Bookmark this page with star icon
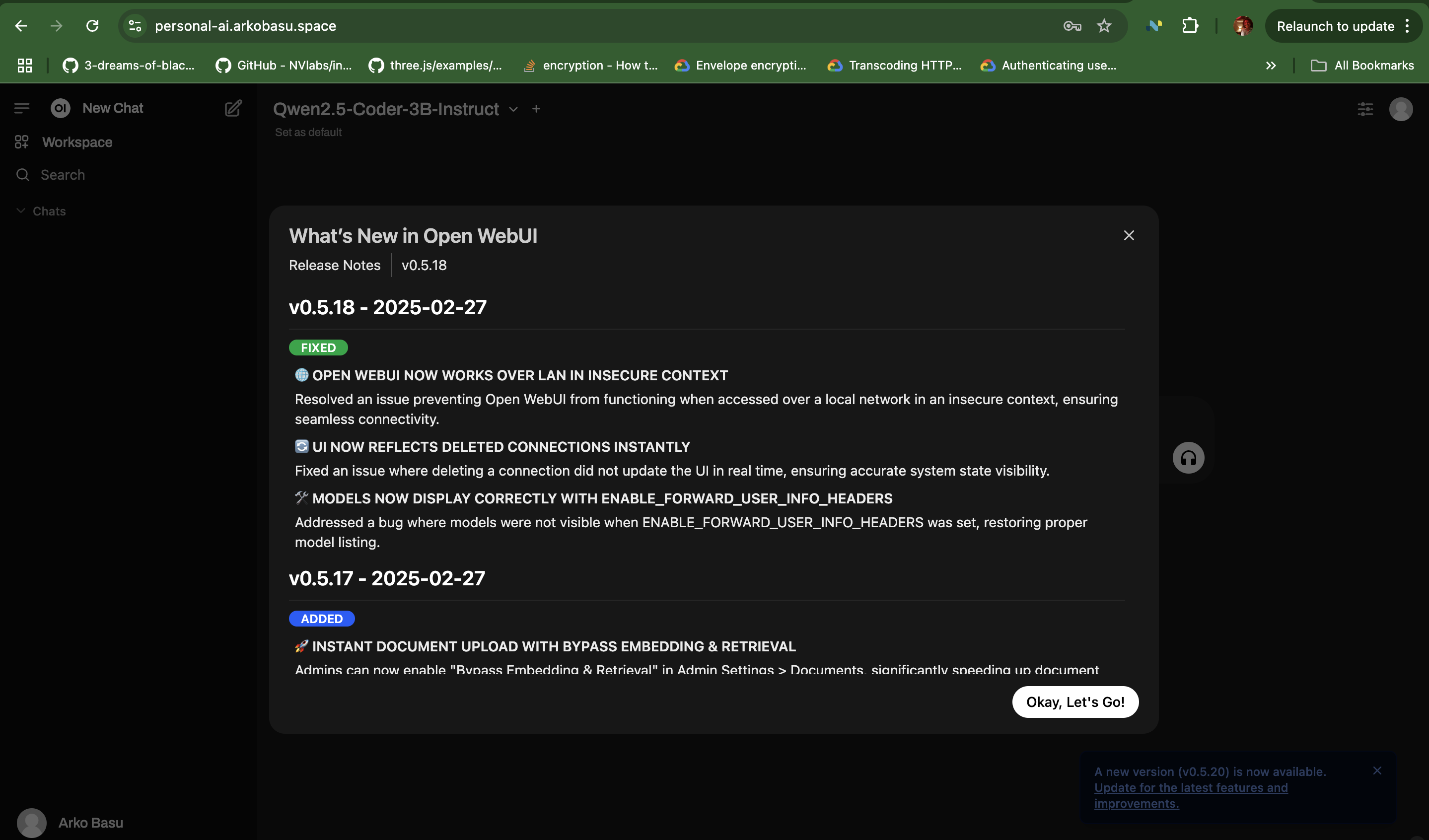This screenshot has height=840, width=1429. (1103, 26)
